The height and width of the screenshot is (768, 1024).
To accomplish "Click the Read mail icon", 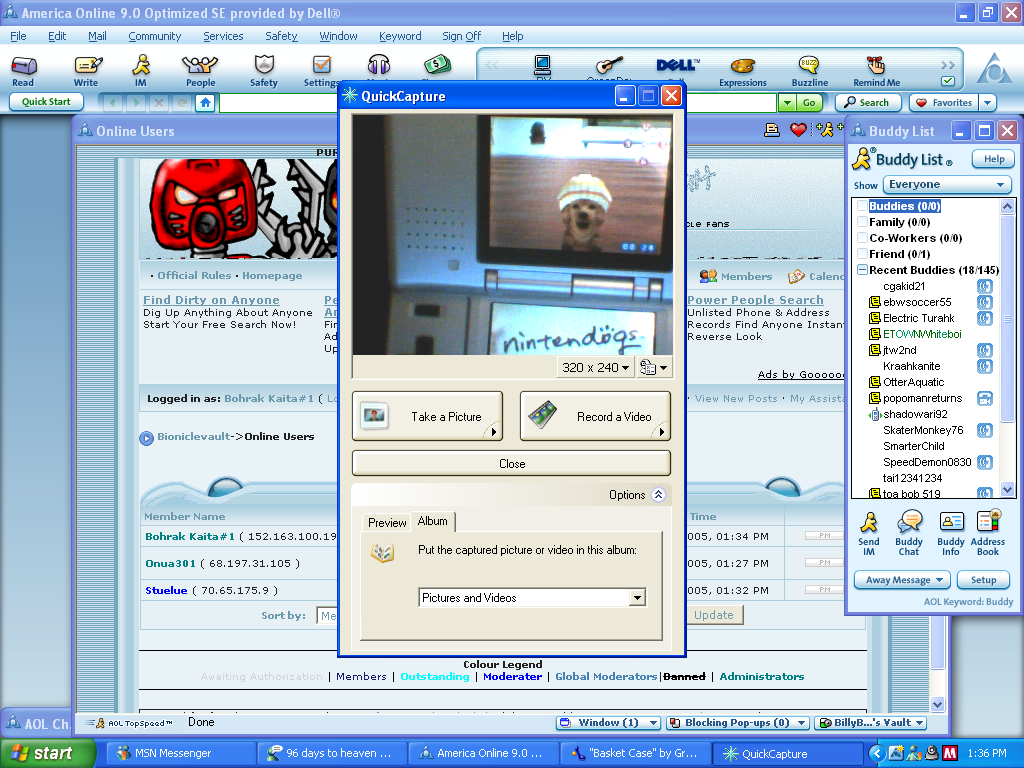I will (x=23, y=68).
